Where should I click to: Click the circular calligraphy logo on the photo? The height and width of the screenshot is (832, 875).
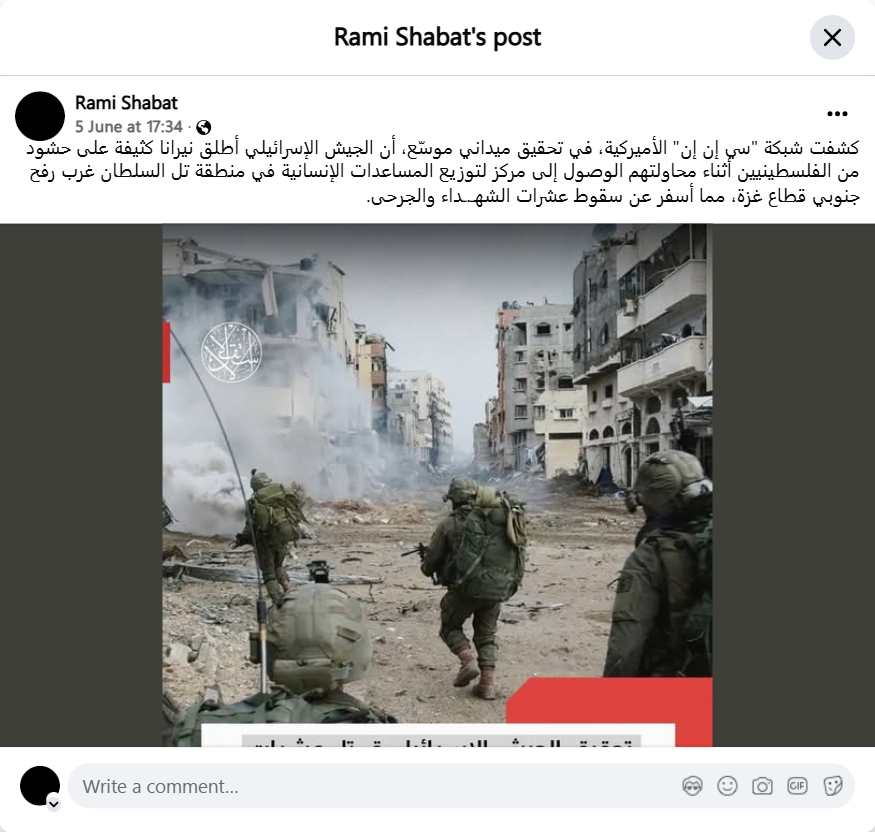pos(232,353)
